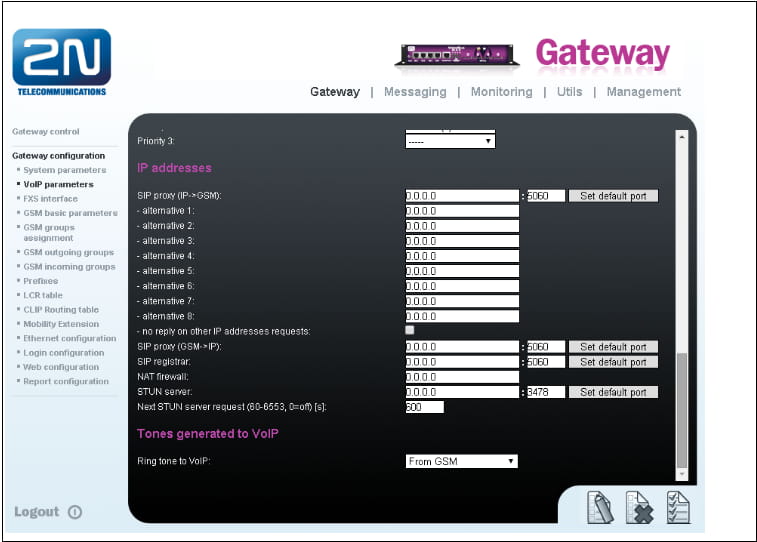Click the vertical scrollbar thumb
Viewport: 757px width, 542px height.
coord(682,410)
